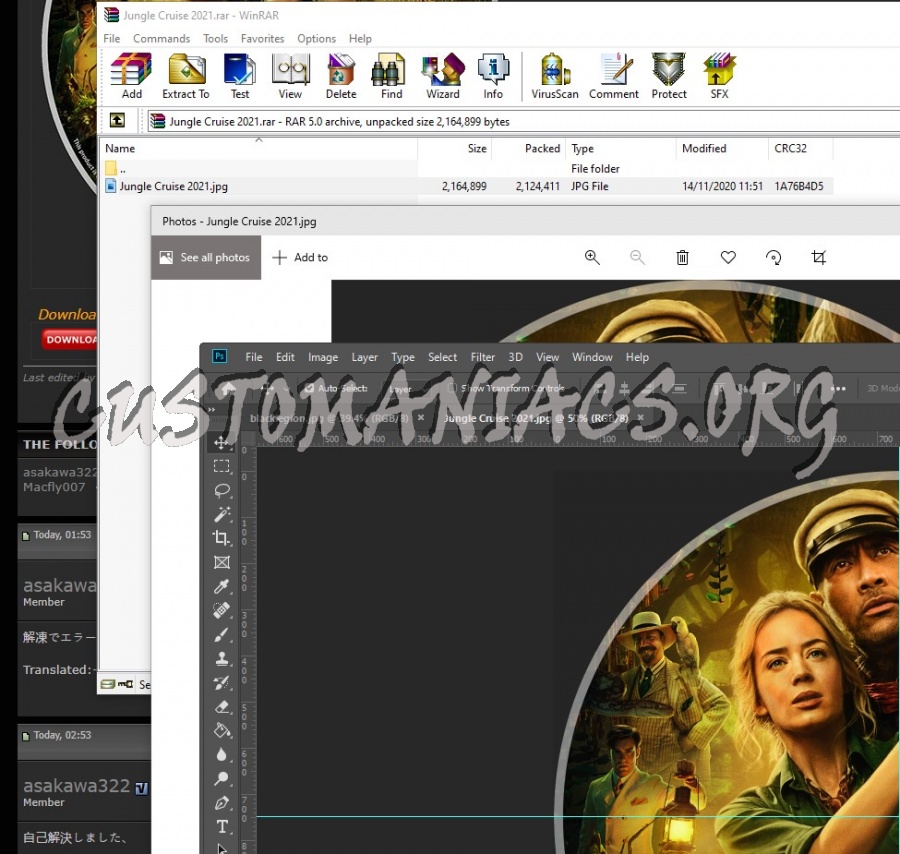900x854 pixels.
Task: Sort WinRAR list by Name column
Action: point(259,148)
